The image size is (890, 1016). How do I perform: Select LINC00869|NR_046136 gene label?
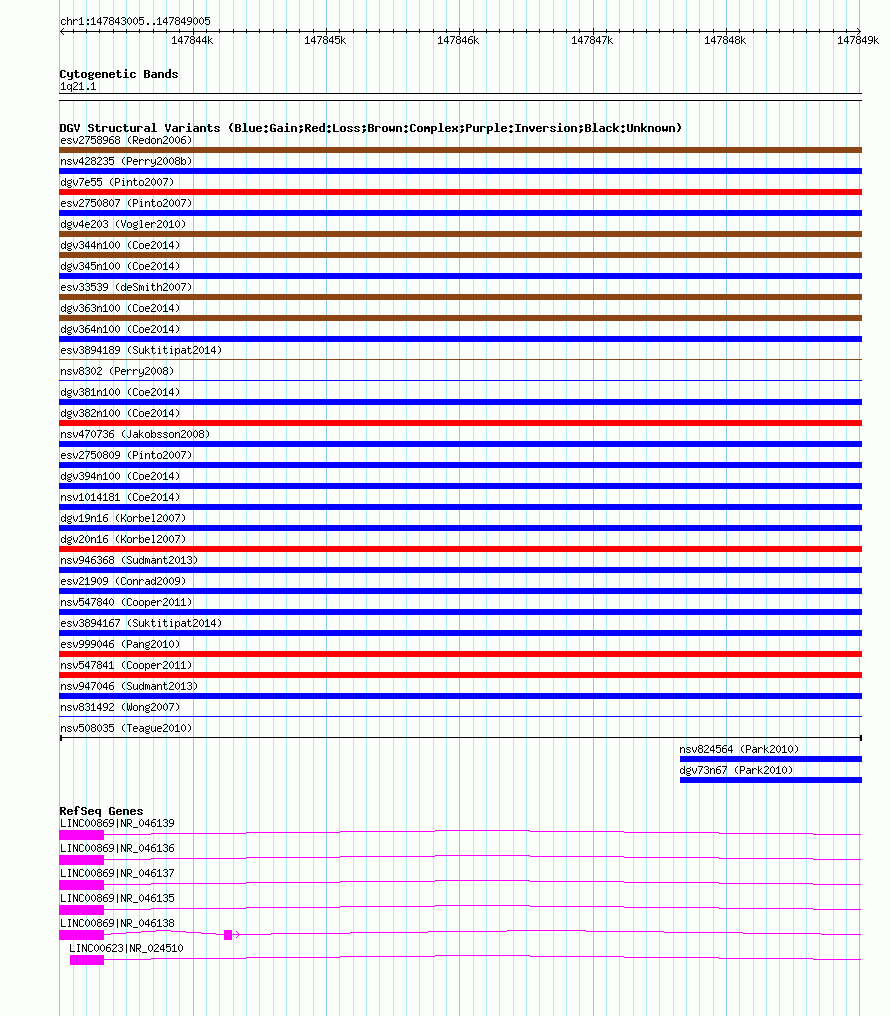[x=117, y=848]
